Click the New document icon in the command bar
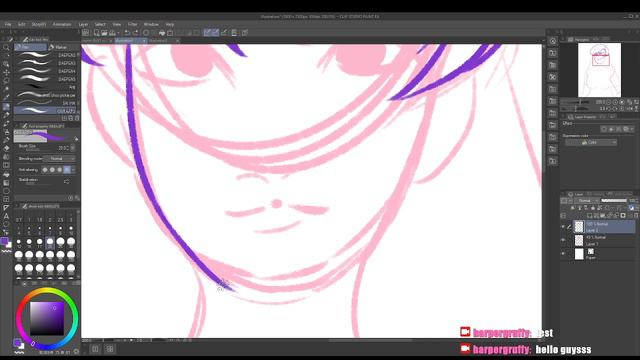 click(97, 33)
